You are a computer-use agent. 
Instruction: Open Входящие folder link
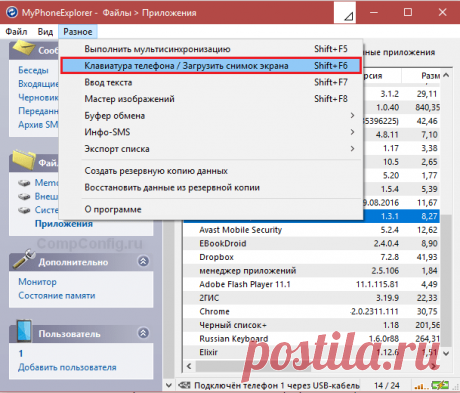coord(38,84)
